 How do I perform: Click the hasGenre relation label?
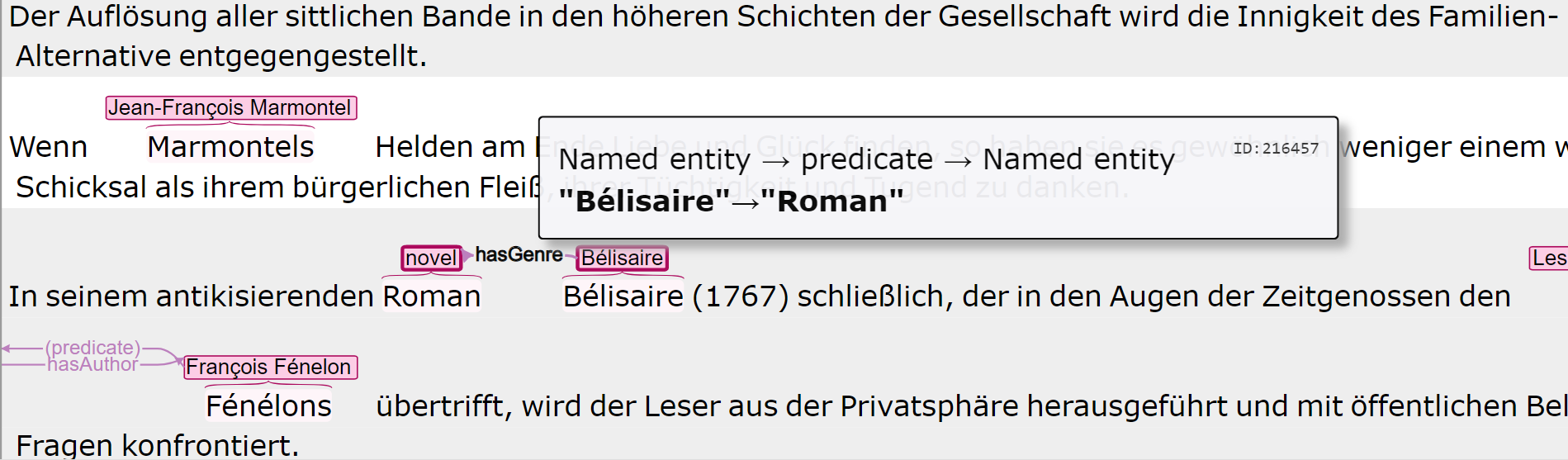click(519, 254)
